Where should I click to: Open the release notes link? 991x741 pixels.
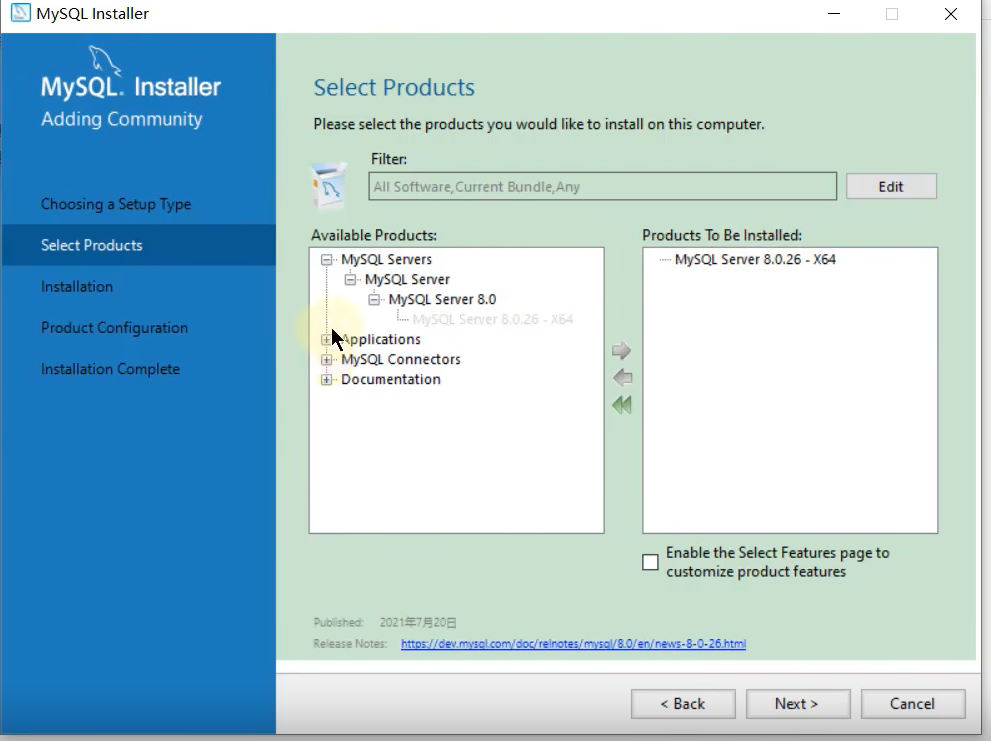click(573, 644)
